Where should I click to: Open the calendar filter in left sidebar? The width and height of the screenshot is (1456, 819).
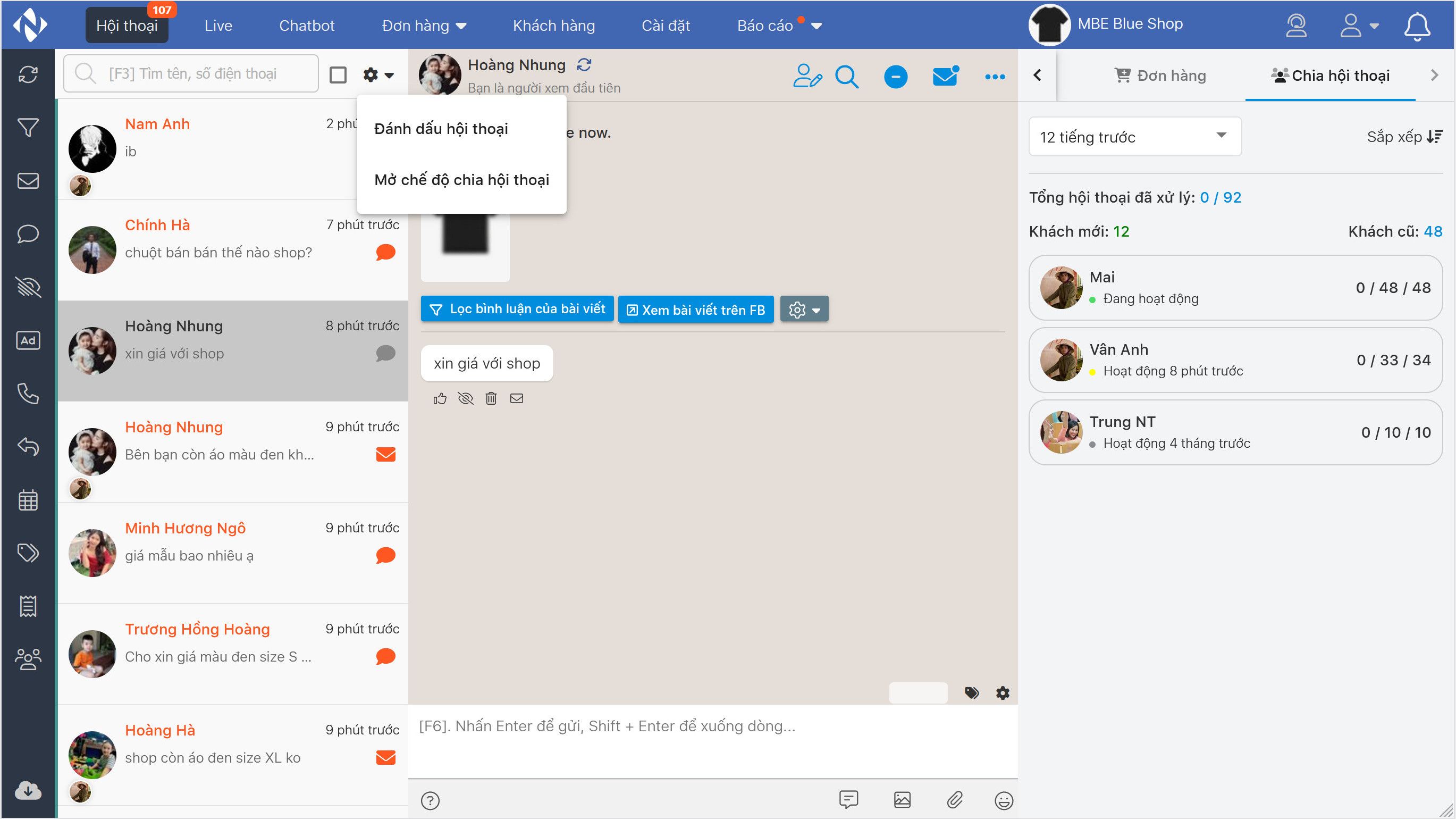28,500
